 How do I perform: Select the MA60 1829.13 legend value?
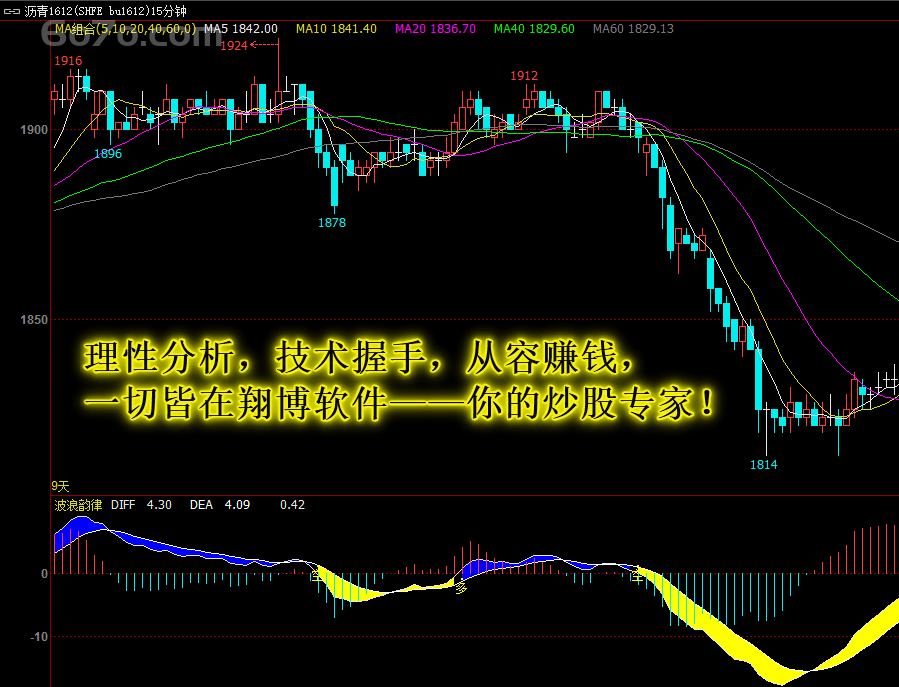coord(634,29)
